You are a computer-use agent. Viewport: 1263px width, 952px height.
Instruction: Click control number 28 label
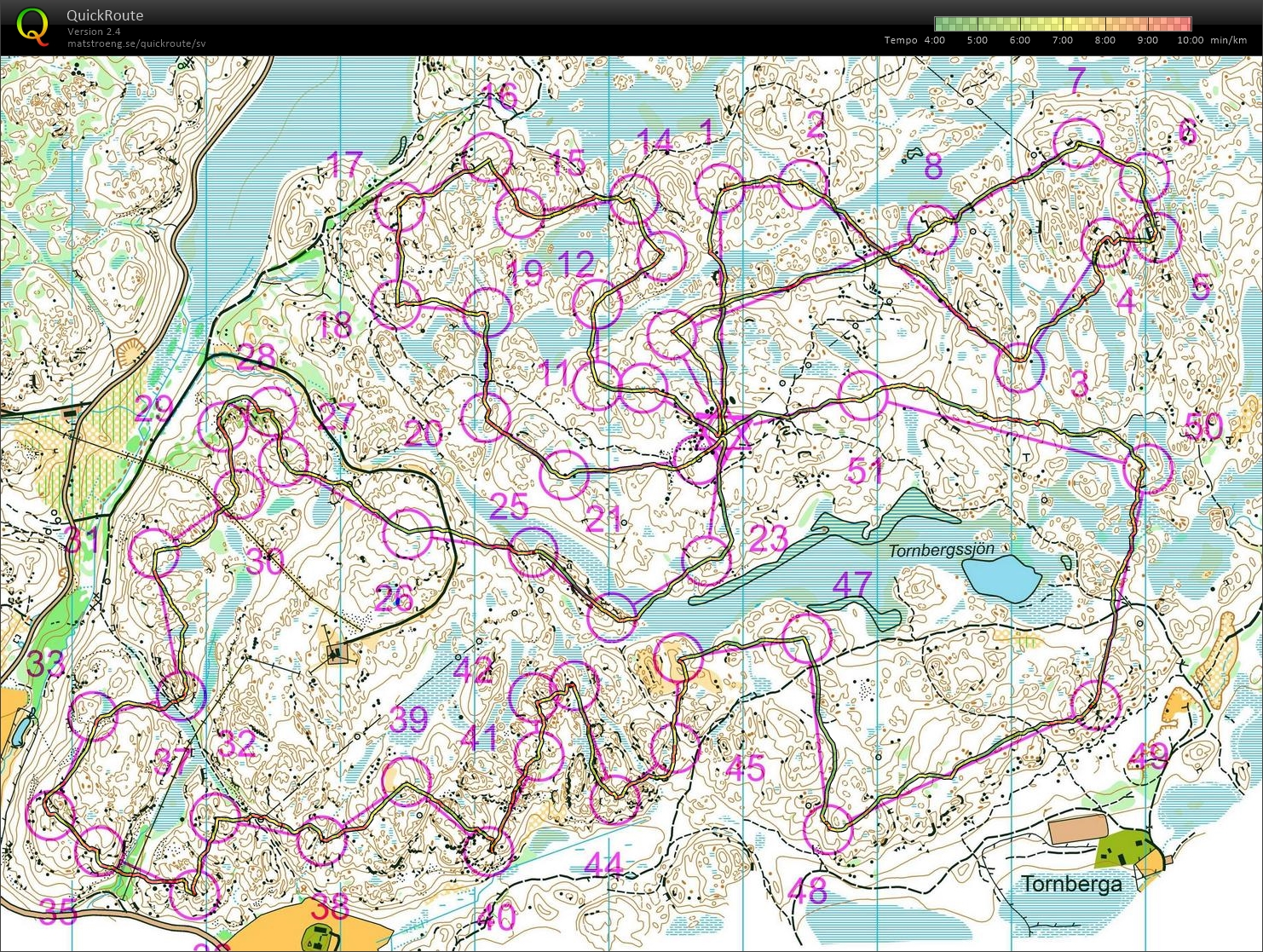pyautogui.click(x=257, y=357)
